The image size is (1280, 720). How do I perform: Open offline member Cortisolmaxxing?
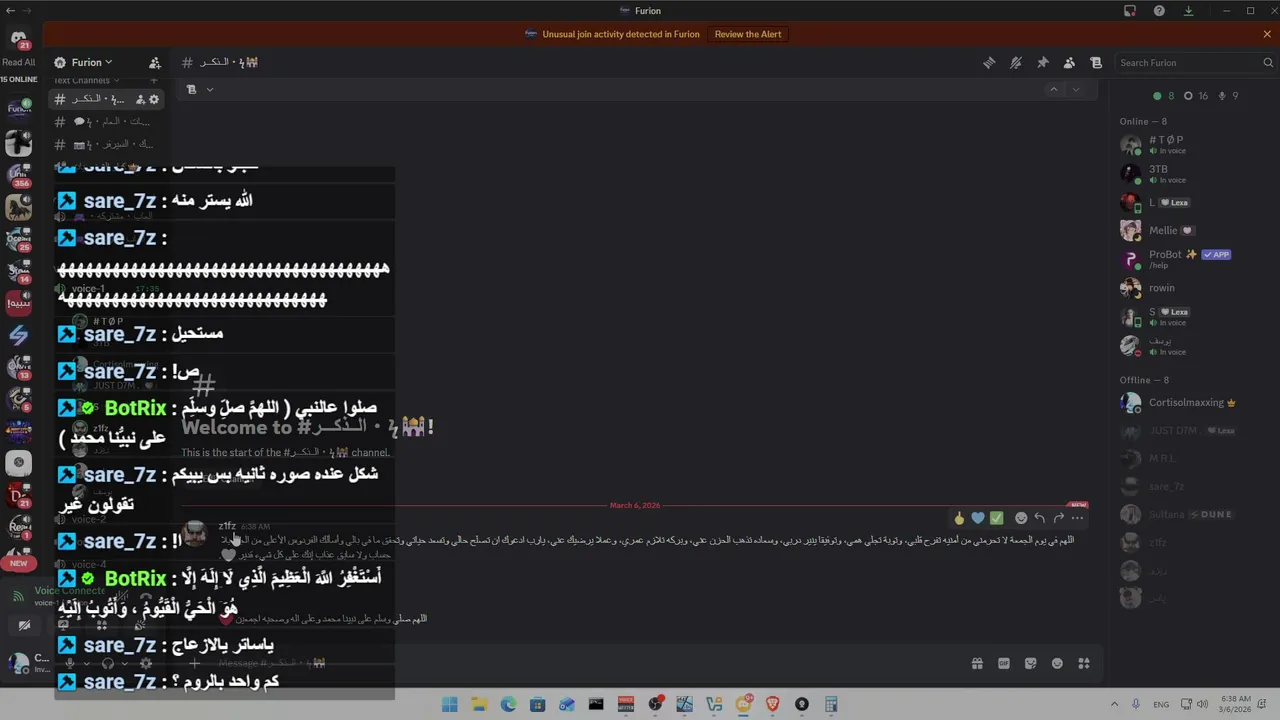point(1185,403)
